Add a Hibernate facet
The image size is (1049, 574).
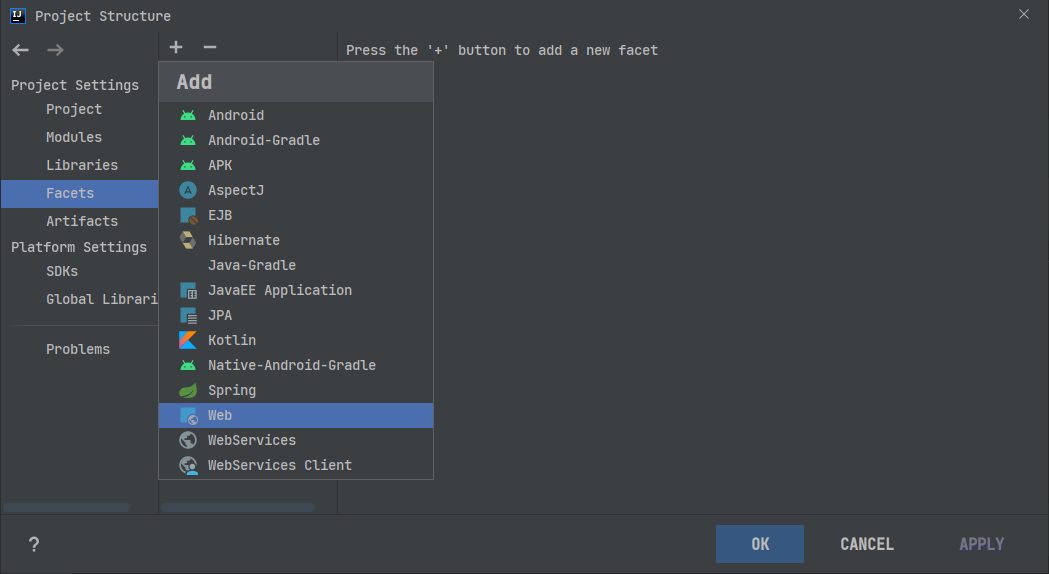[296, 240]
